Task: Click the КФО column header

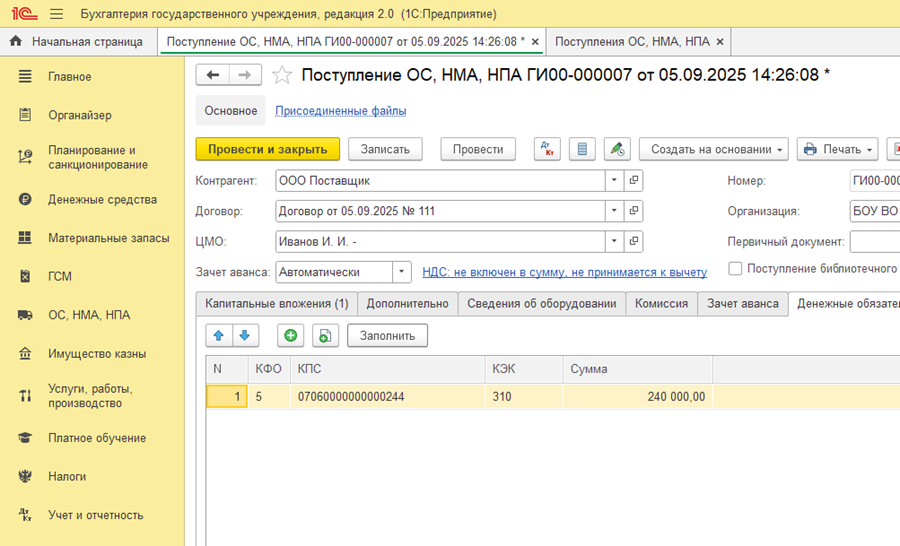Action: pos(269,369)
